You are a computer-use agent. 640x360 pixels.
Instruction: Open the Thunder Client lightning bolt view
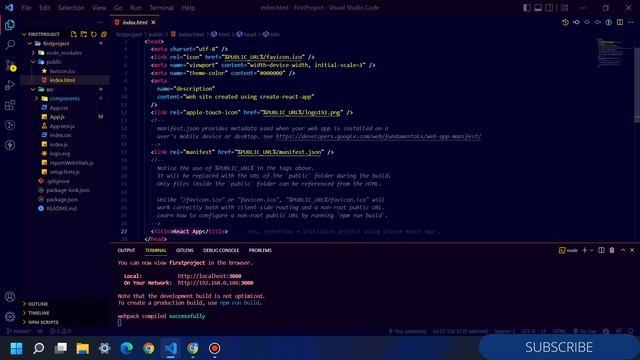(x=10, y=145)
